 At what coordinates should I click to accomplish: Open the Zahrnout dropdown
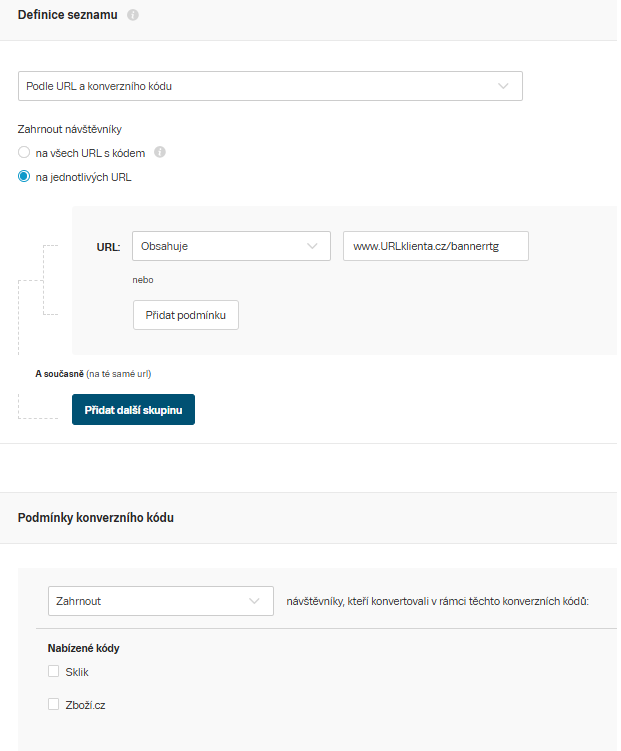click(x=161, y=601)
